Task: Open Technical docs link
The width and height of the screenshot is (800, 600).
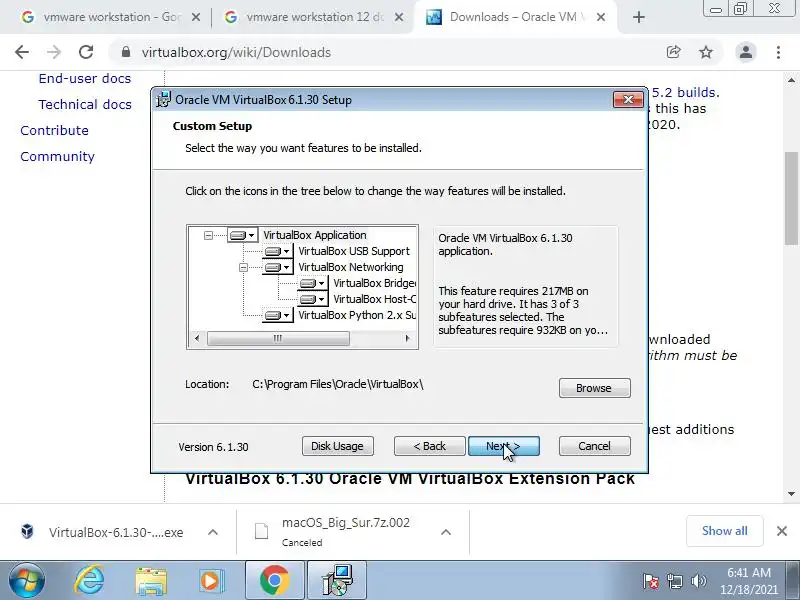Action: point(85,105)
